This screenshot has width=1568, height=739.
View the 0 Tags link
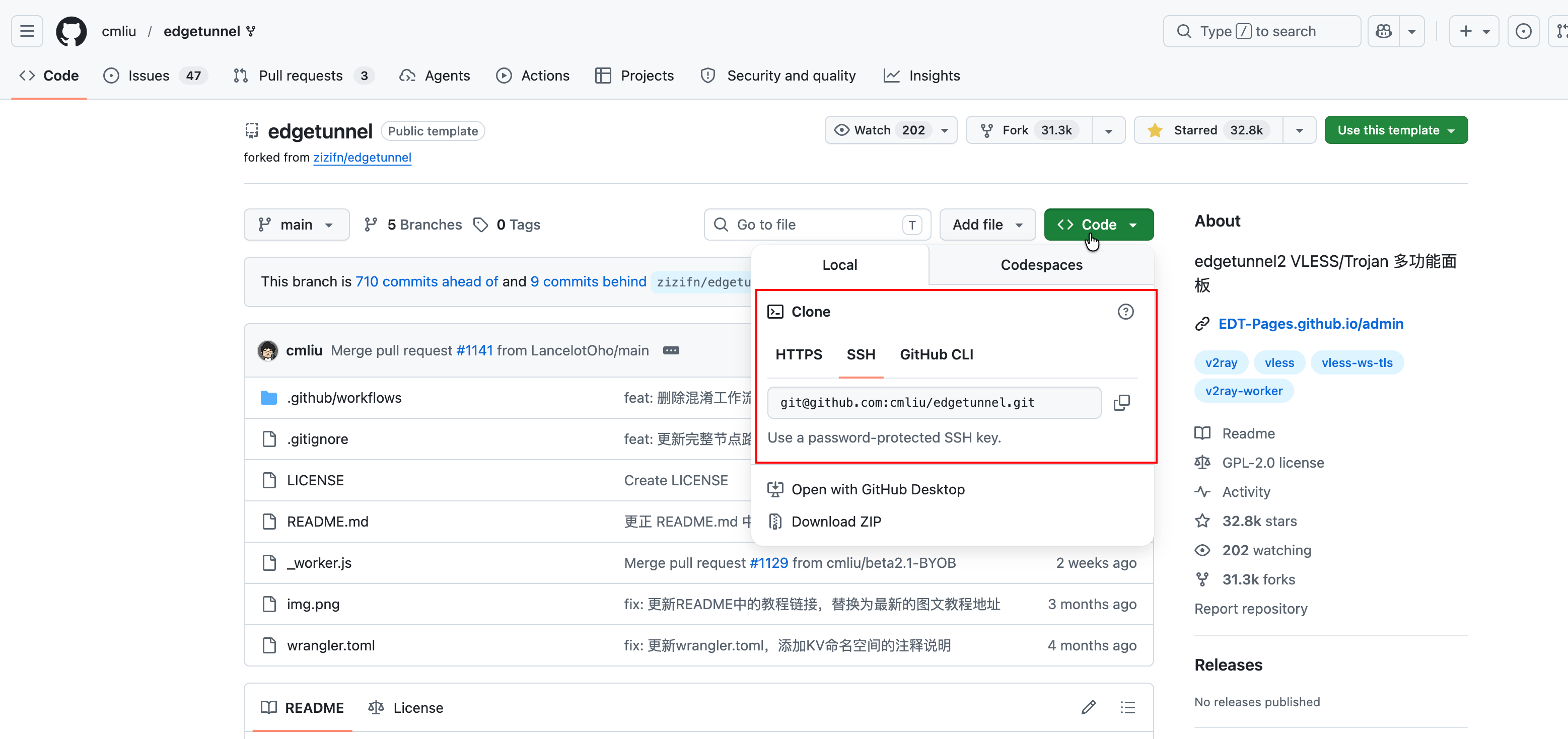point(507,225)
